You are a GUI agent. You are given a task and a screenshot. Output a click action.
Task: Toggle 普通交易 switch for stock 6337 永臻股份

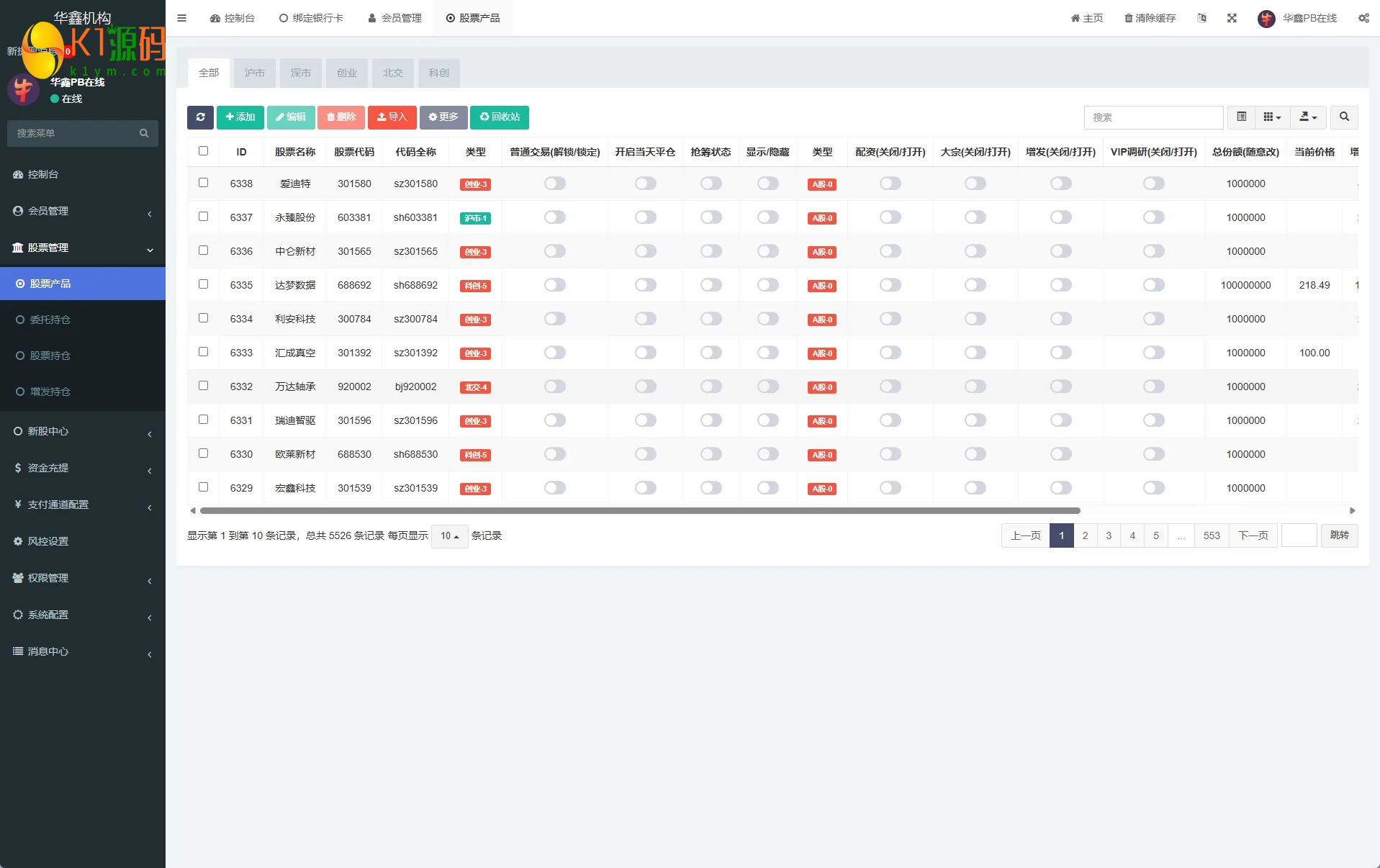coord(554,217)
